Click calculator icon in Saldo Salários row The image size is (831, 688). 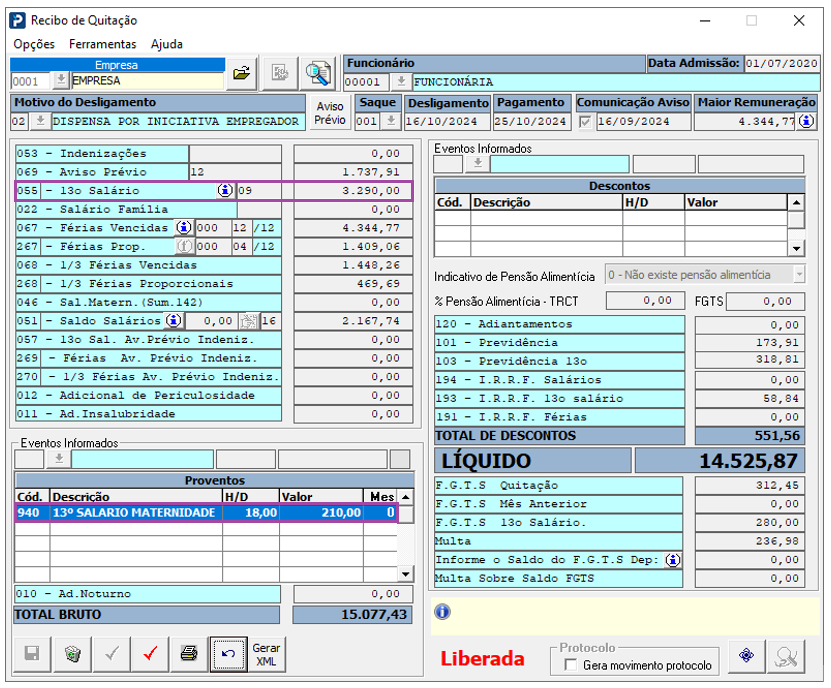coord(249,321)
